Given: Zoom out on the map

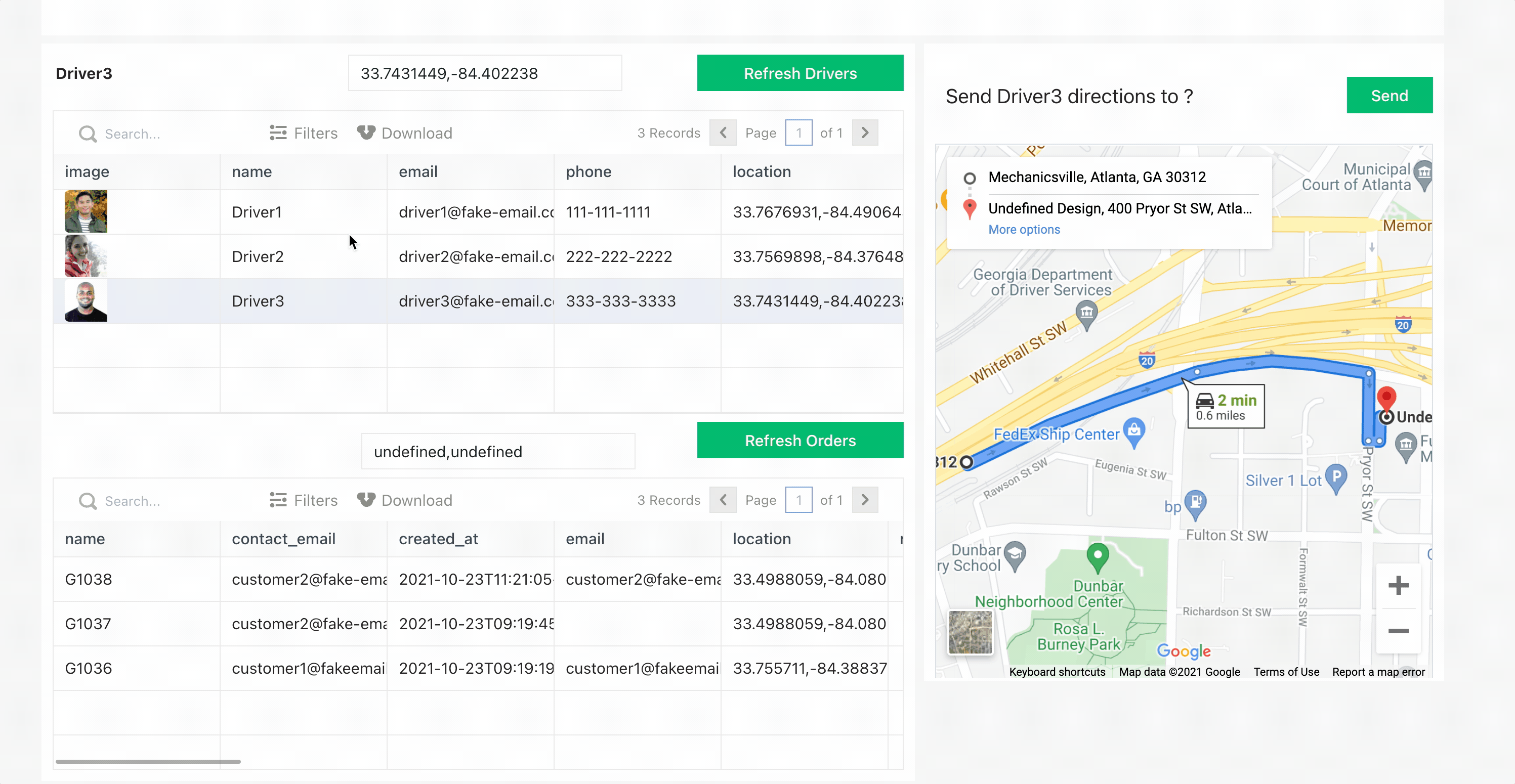Looking at the screenshot, I should click(x=1398, y=631).
